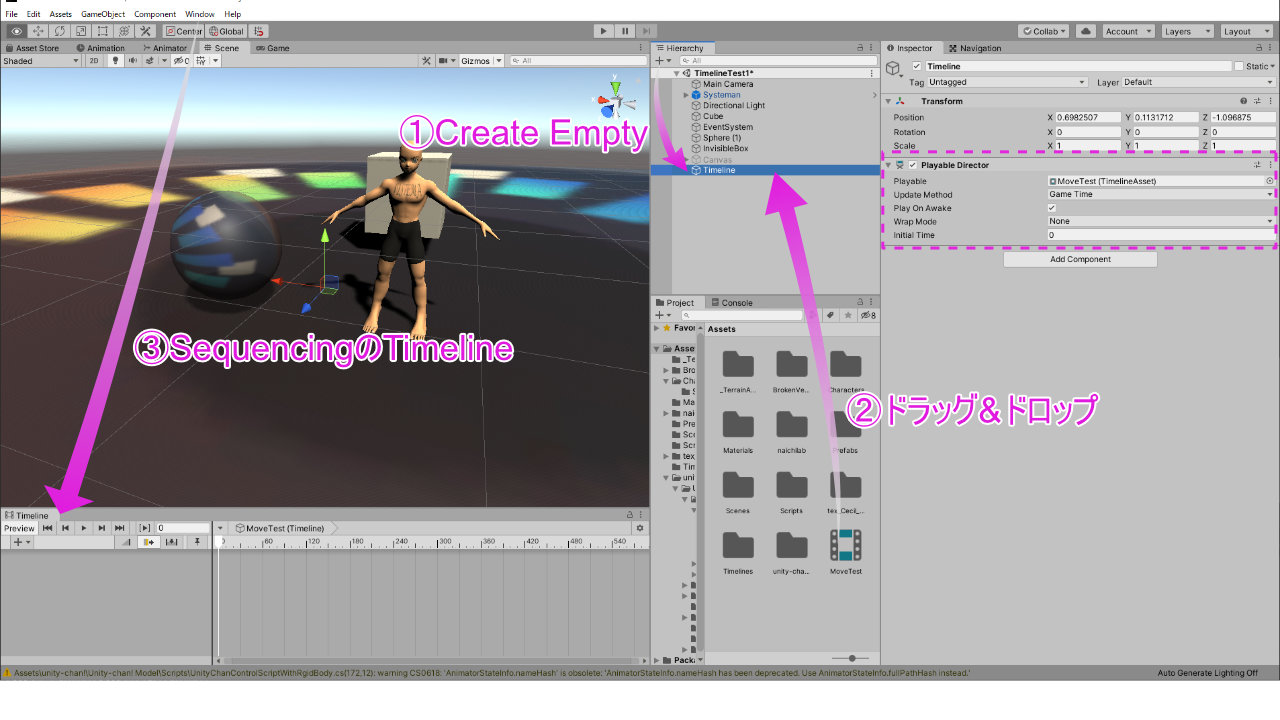Select the Rotate tool in the toolbar
This screenshot has width=1280, height=720.
[60, 31]
